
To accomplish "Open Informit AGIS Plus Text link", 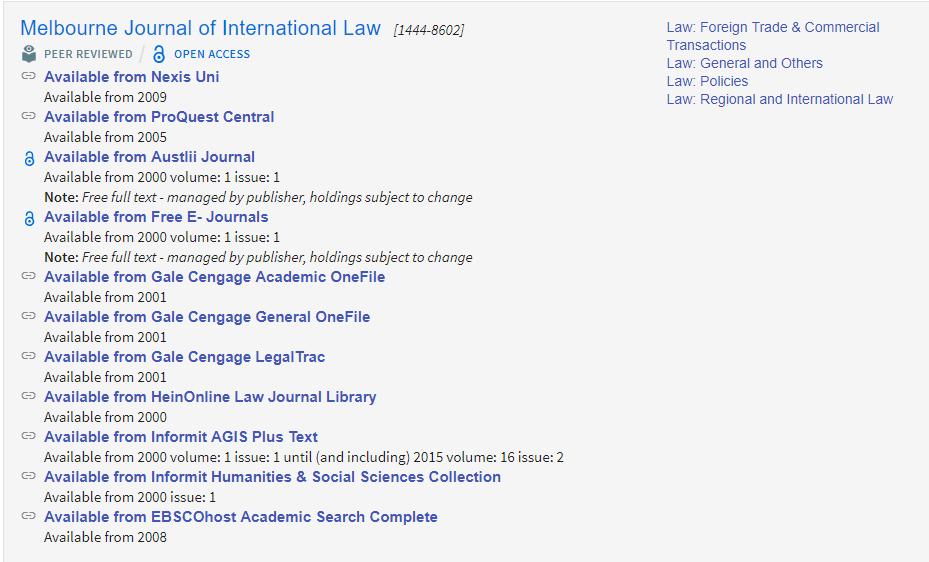I will [x=181, y=437].
